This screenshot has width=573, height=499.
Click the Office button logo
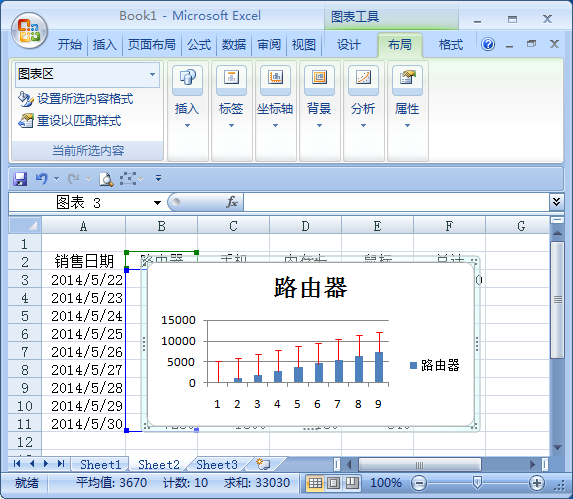pyautogui.click(x=29, y=31)
